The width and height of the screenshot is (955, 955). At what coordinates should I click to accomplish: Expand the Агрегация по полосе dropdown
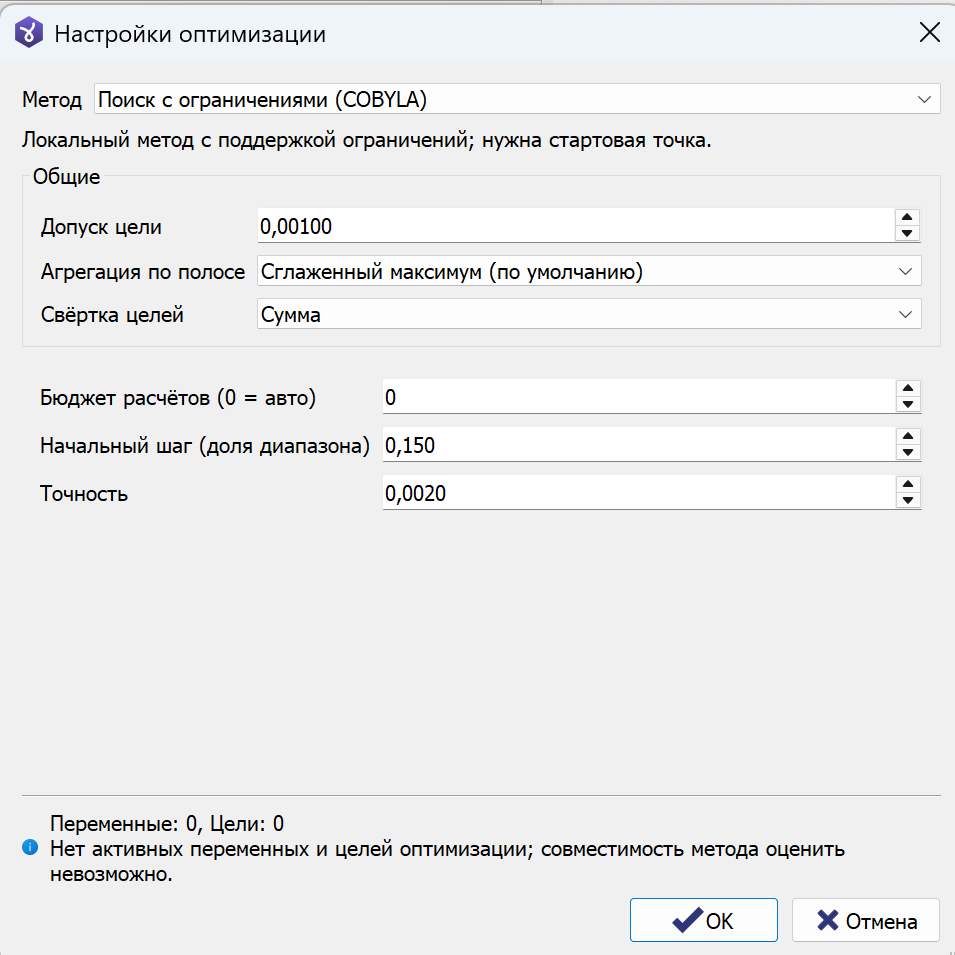click(x=589, y=272)
